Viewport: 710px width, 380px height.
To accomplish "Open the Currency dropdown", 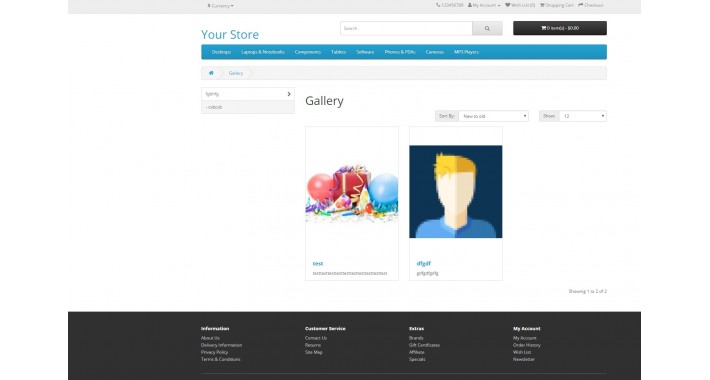I will coord(221,6).
